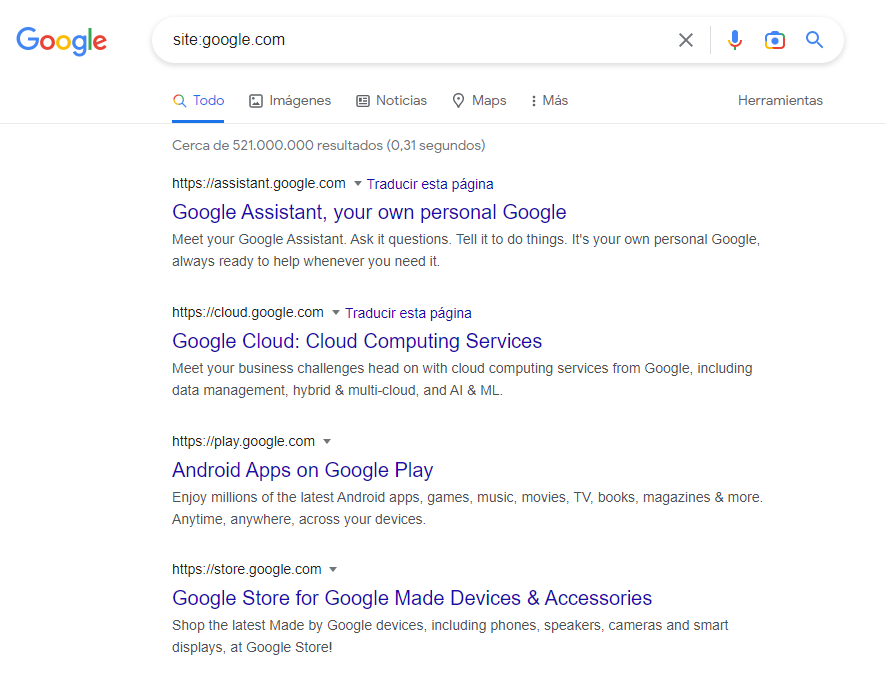Go to the Maps tab
The image size is (886, 679).
click(x=479, y=101)
